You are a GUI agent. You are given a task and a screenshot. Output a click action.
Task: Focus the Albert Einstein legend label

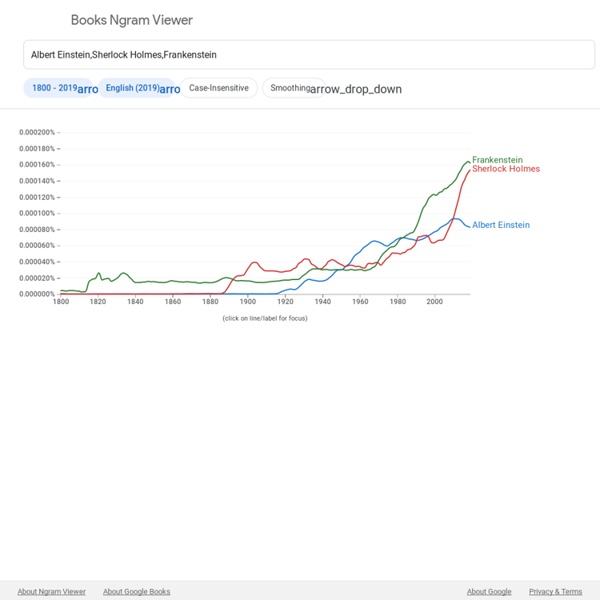(501, 225)
